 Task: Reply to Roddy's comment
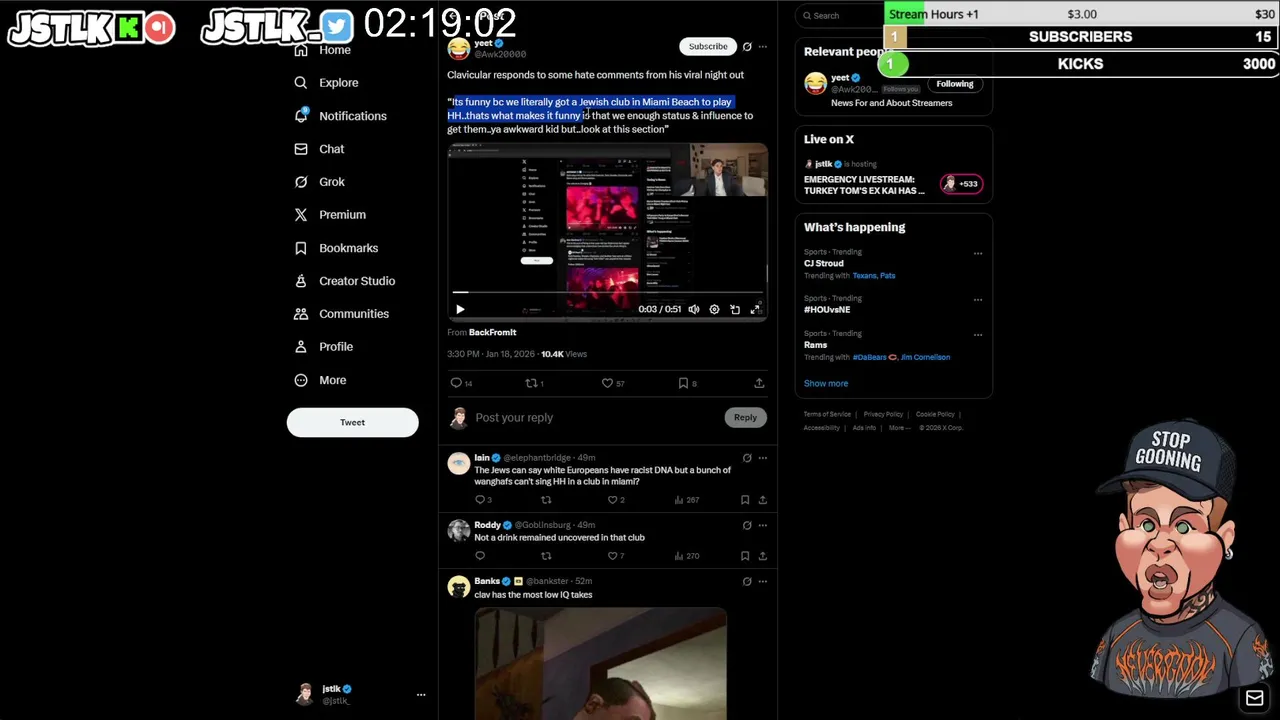(x=480, y=556)
